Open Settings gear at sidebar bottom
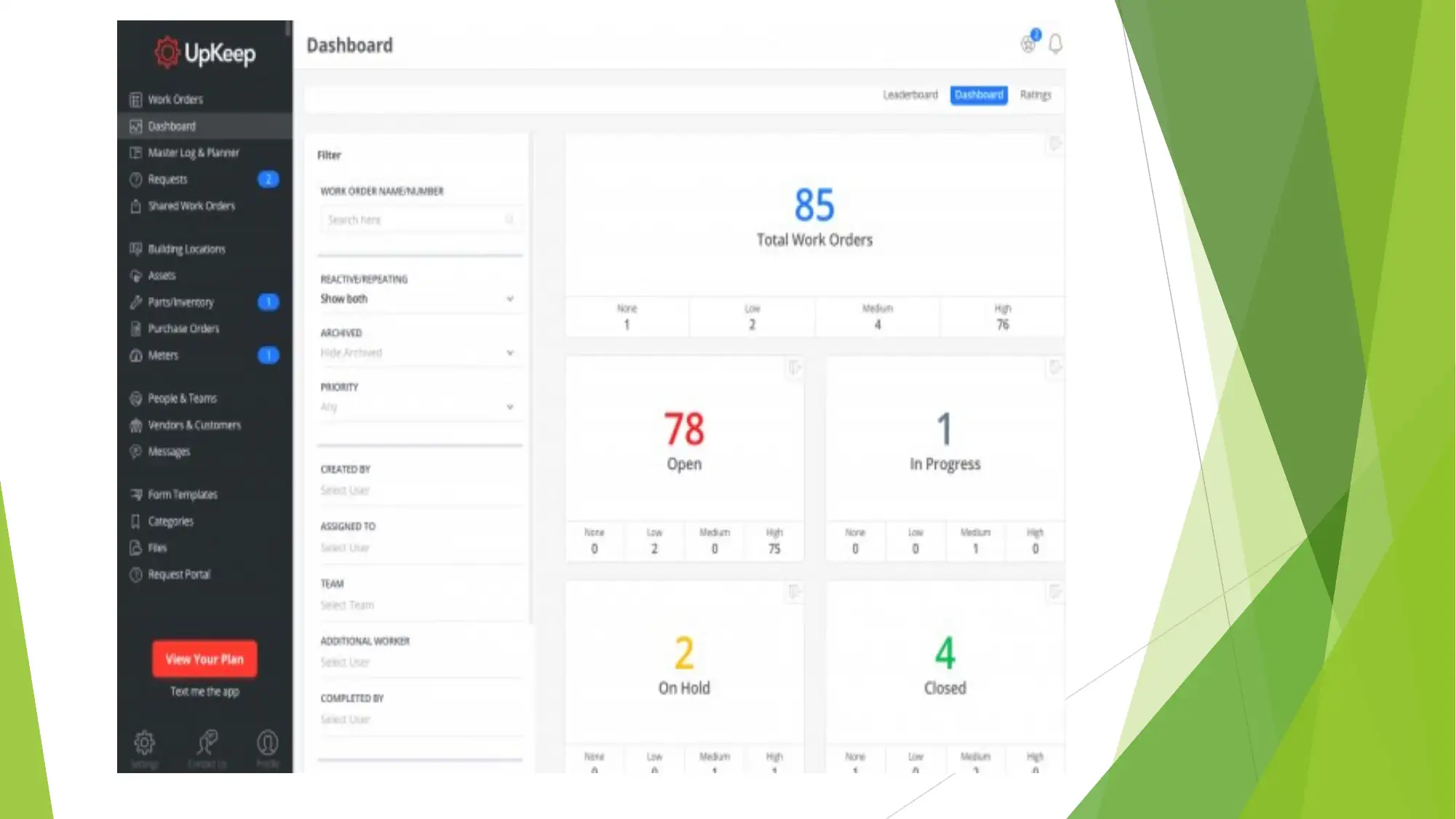 (x=144, y=743)
